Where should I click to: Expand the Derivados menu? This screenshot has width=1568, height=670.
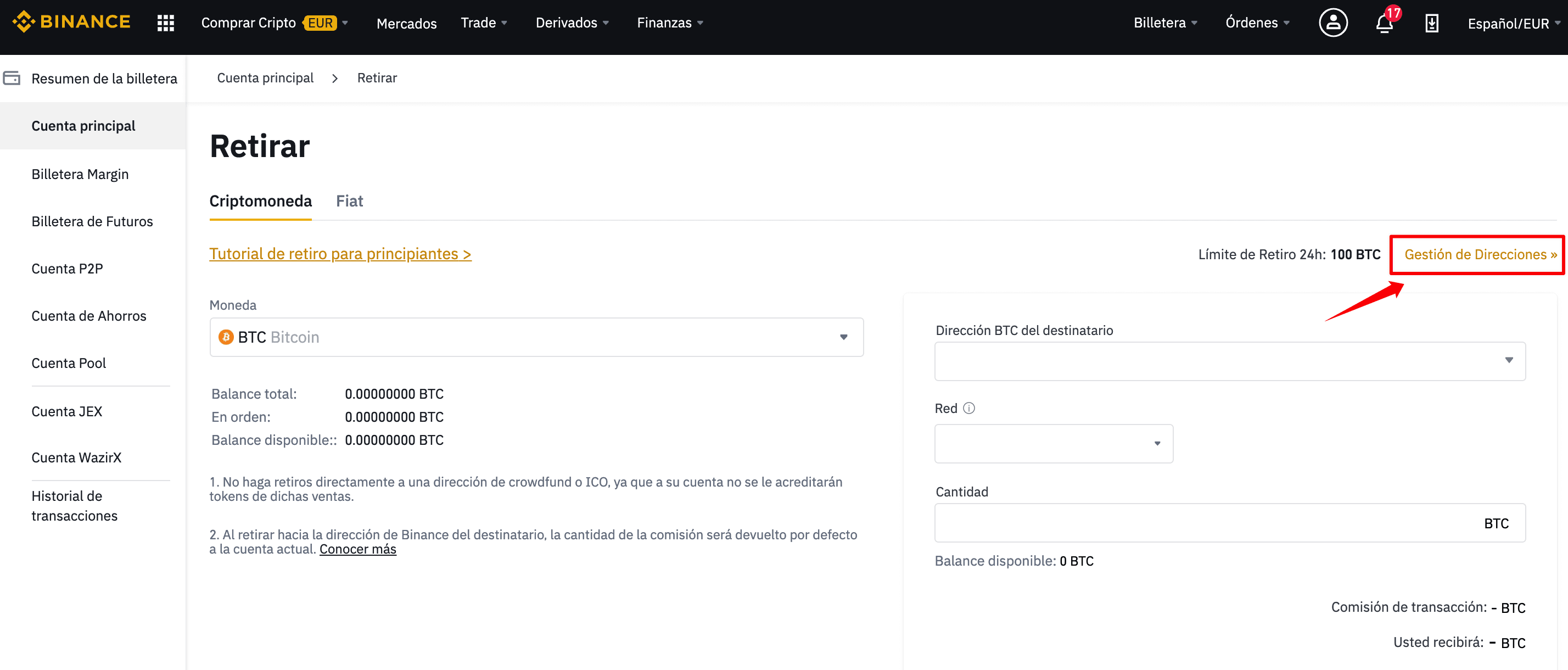click(x=572, y=23)
